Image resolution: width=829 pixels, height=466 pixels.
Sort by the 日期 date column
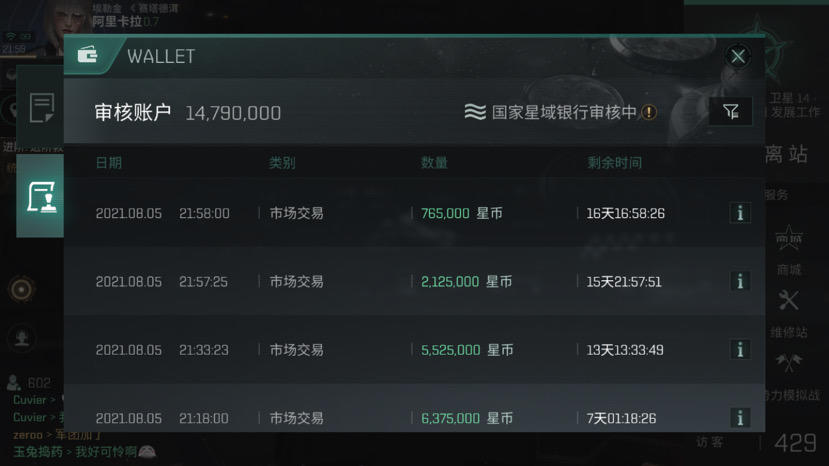point(109,162)
